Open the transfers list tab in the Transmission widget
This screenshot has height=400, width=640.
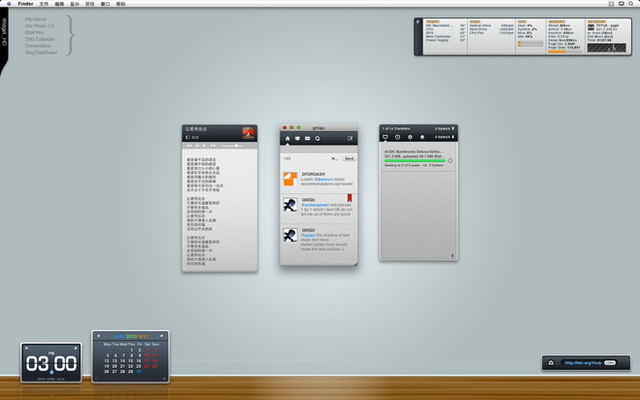coord(385,137)
